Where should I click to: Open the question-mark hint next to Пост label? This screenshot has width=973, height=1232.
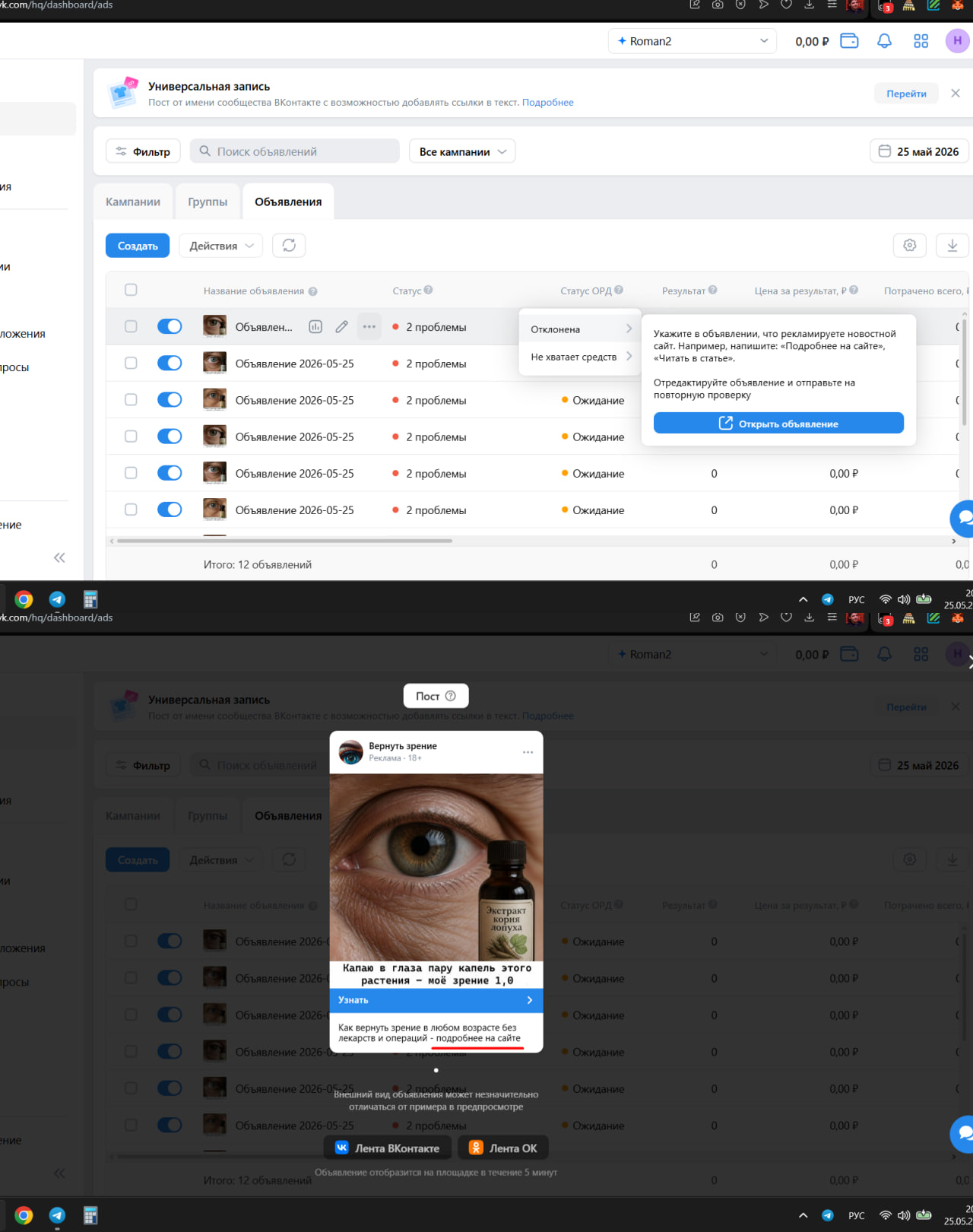450,696
